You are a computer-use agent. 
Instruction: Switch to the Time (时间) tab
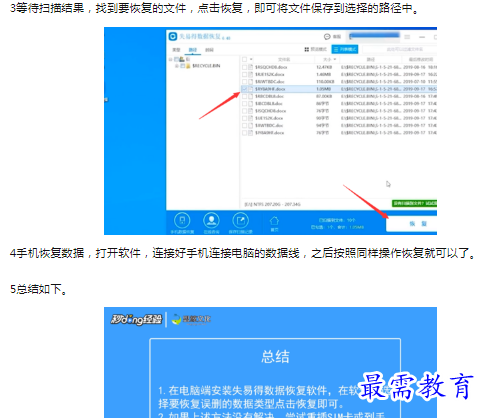[209, 50]
